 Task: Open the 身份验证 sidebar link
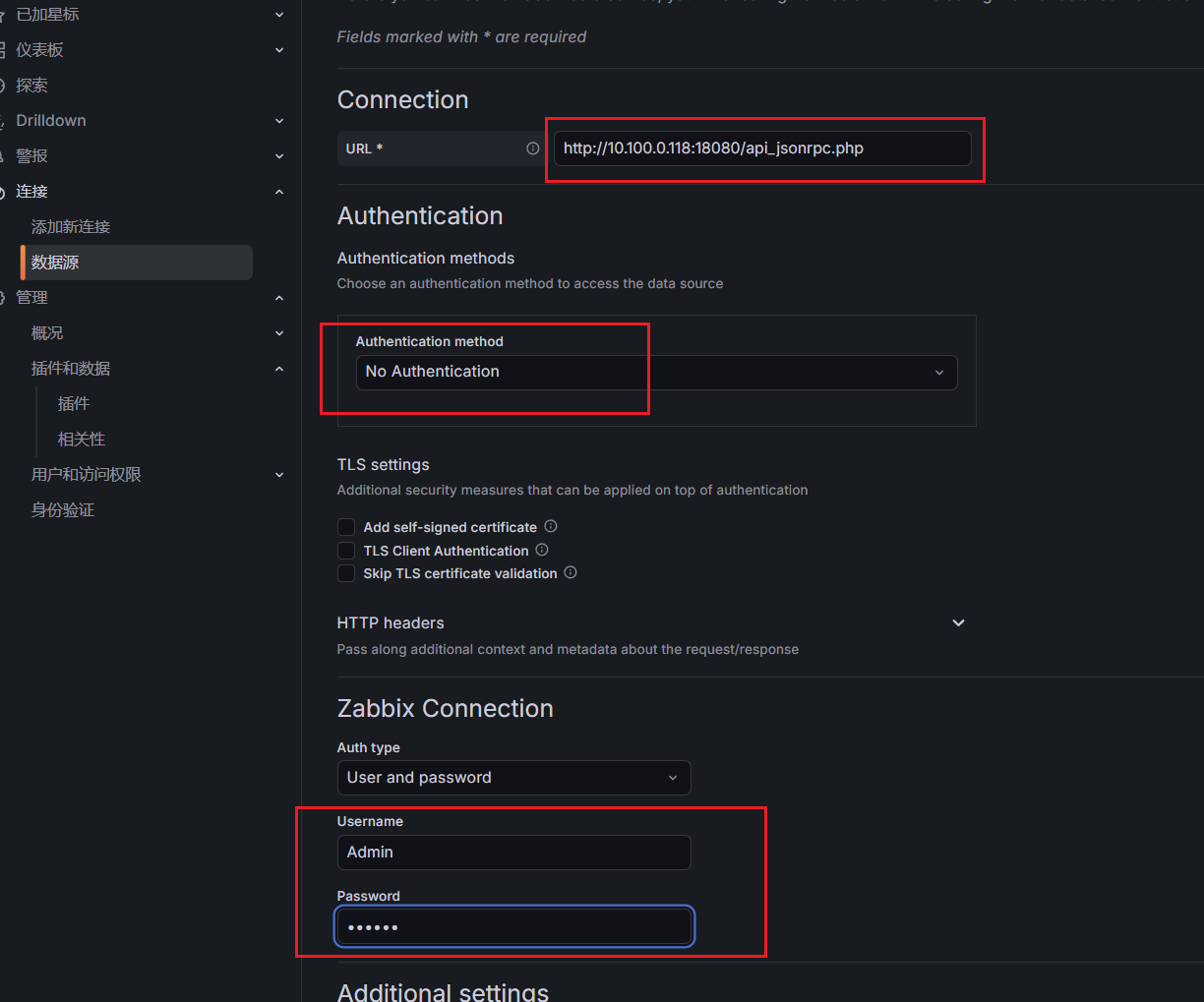[63, 510]
